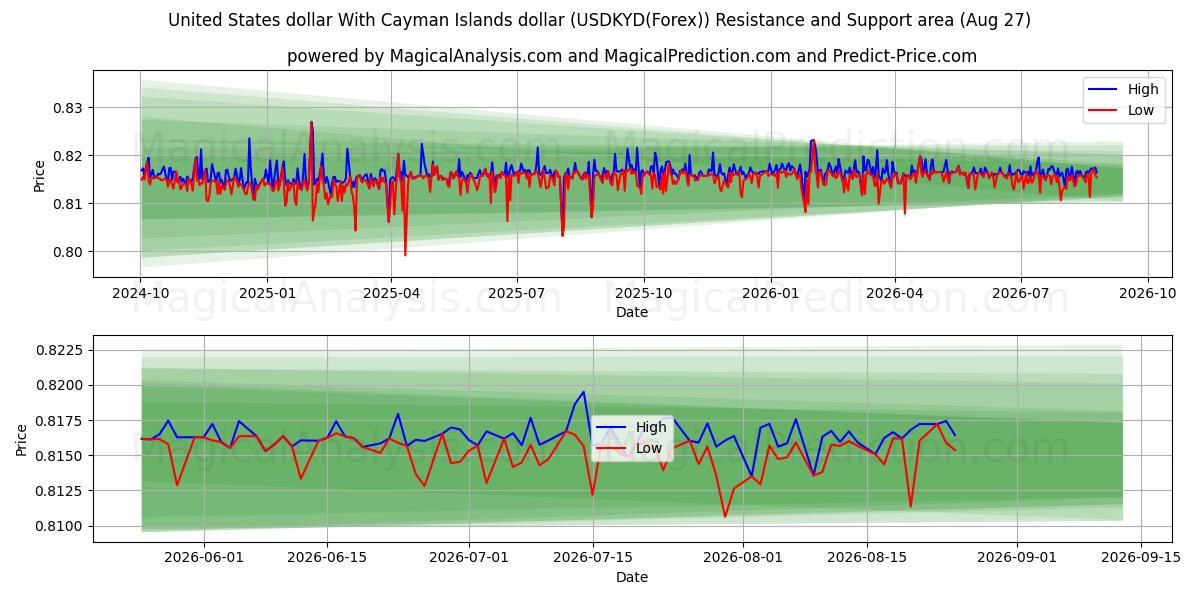
Task: Click the 2026-08-15 date tick label
Action: [x=866, y=559]
